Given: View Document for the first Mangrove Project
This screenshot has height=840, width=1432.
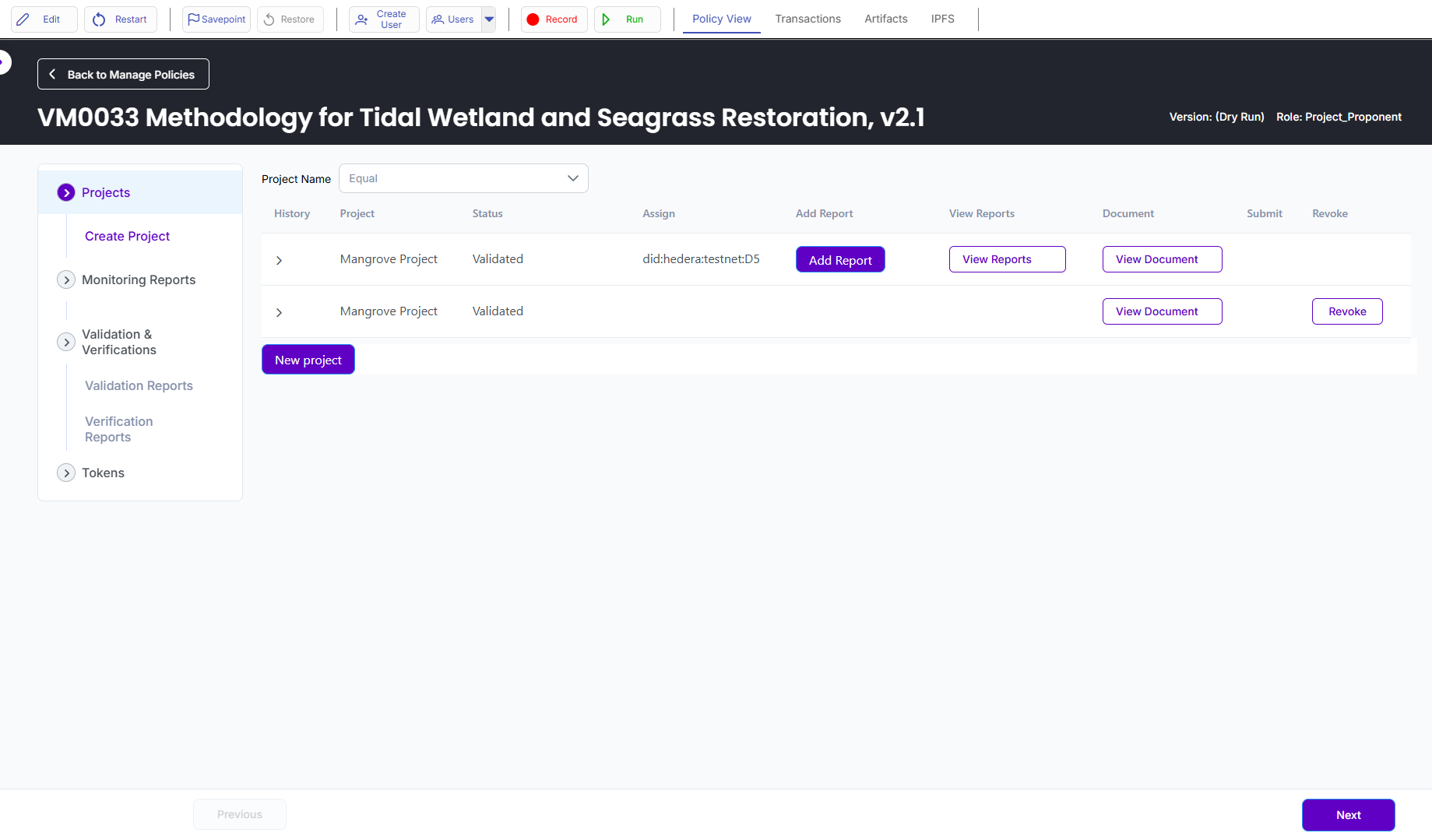Looking at the screenshot, I should 1162,259.
